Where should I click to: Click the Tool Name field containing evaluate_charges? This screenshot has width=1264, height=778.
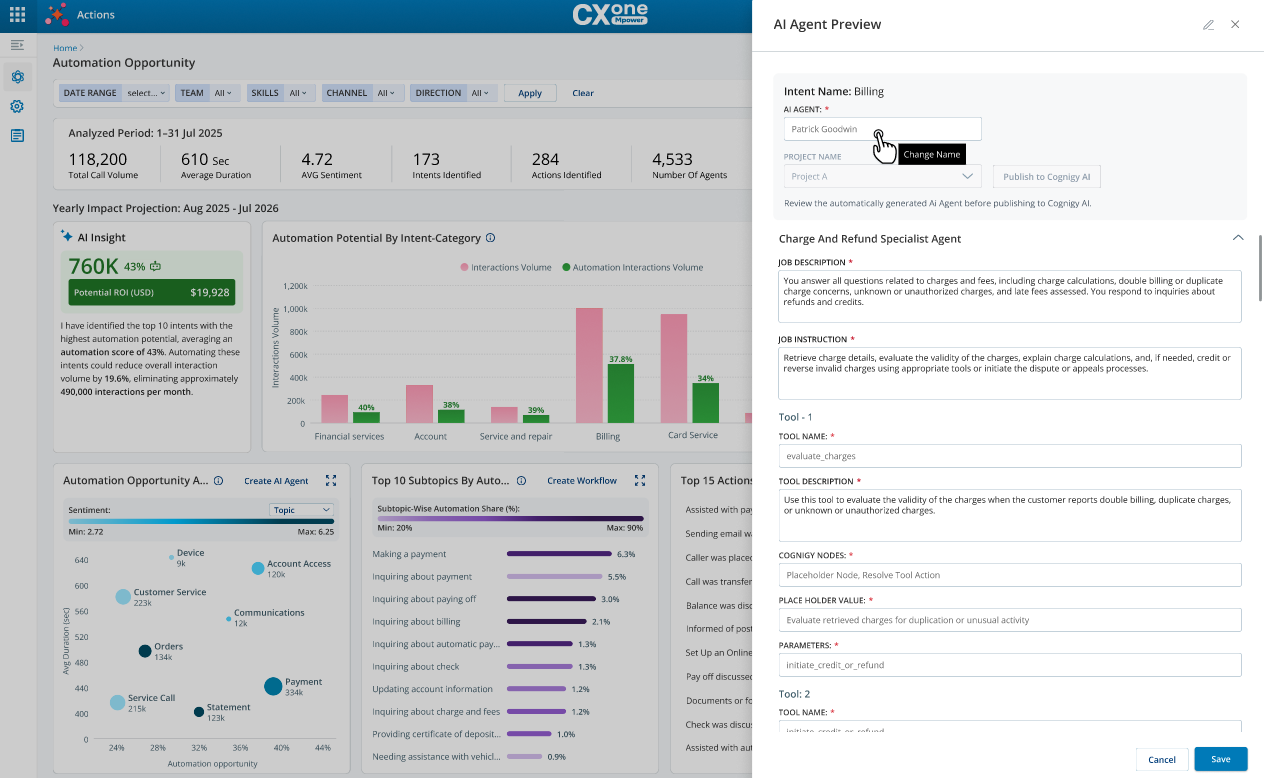[1009, 456]
